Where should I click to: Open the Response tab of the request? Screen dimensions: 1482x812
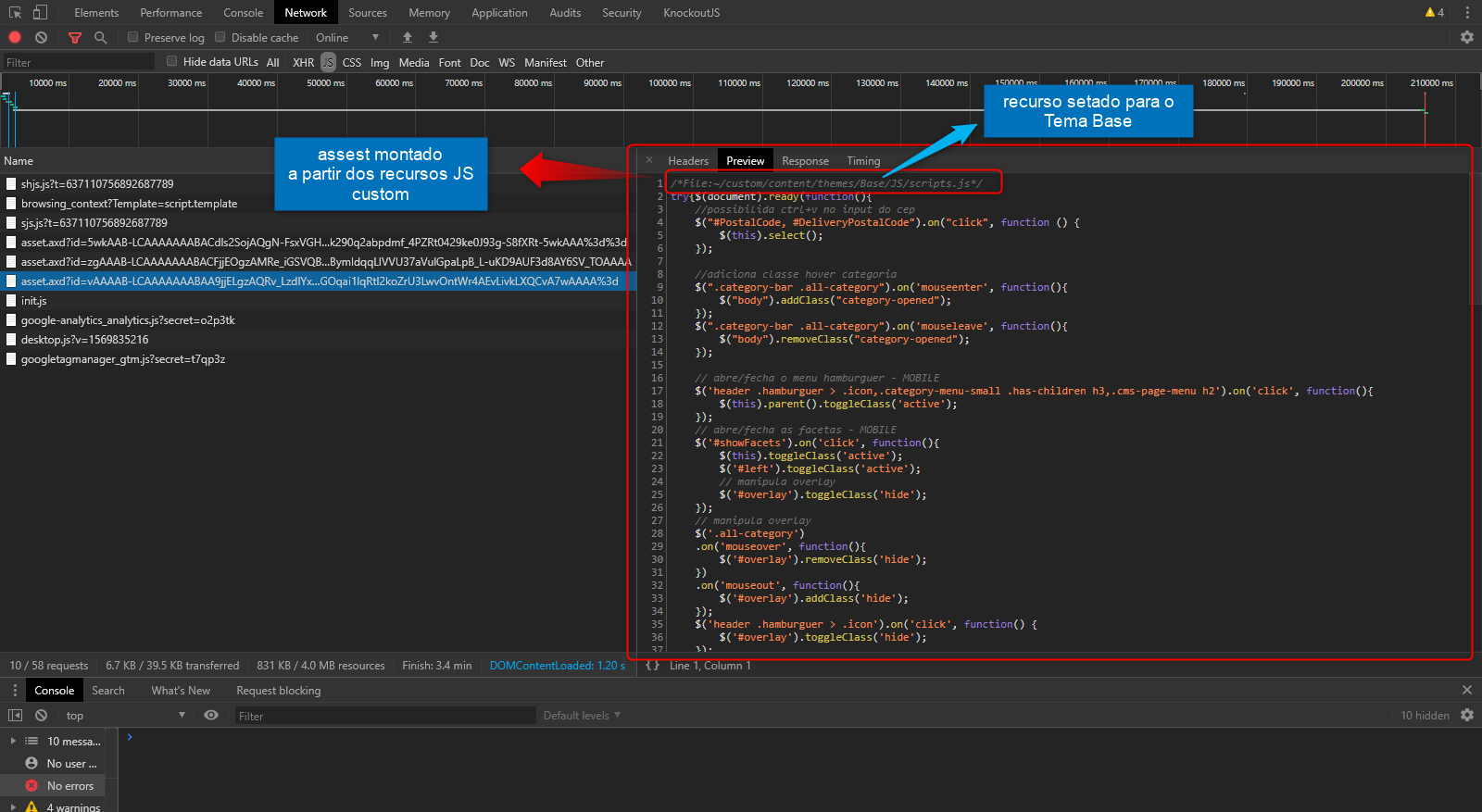(x=805, y=160)
